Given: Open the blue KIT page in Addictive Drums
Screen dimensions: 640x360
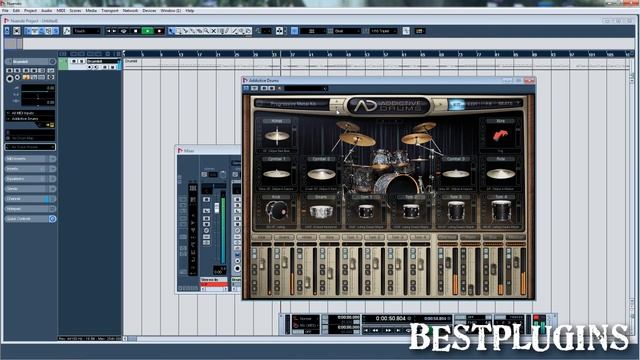Looking at the screenshot, I should tap(457, 104).
